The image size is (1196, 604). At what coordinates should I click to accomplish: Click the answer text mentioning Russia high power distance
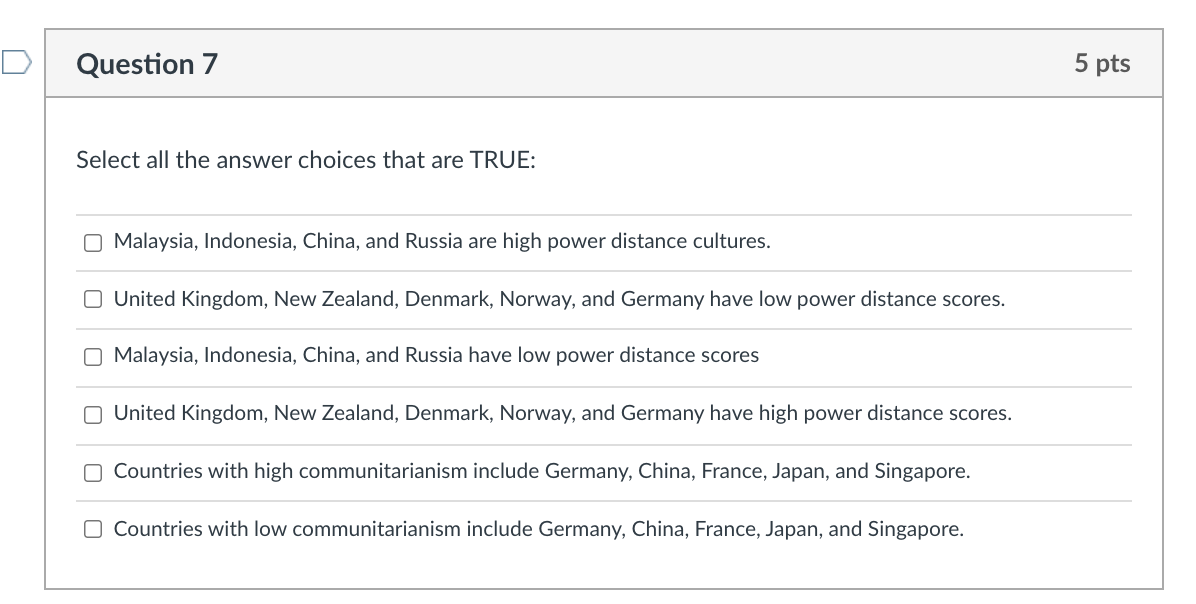point(441,241)
